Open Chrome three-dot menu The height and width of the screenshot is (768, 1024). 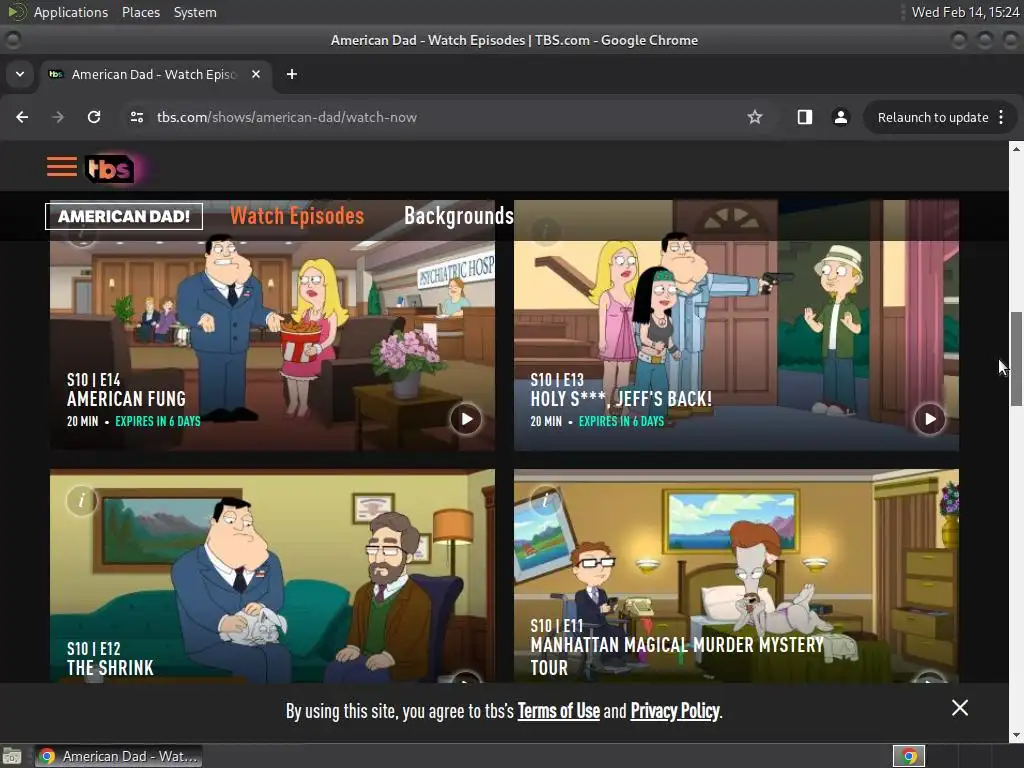click(x=1001, y=117)
